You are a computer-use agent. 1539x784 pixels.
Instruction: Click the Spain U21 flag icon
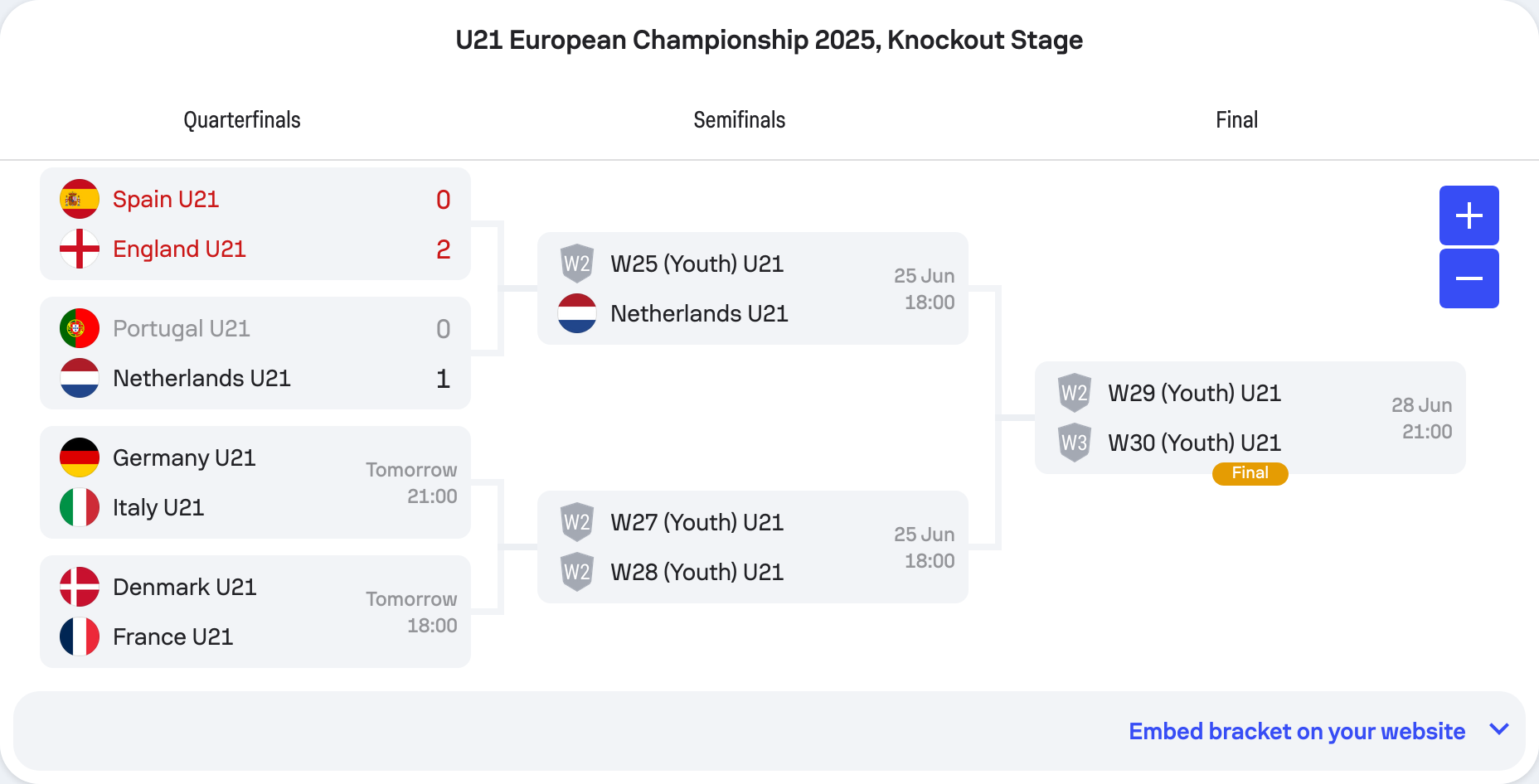tap(80, 199)
